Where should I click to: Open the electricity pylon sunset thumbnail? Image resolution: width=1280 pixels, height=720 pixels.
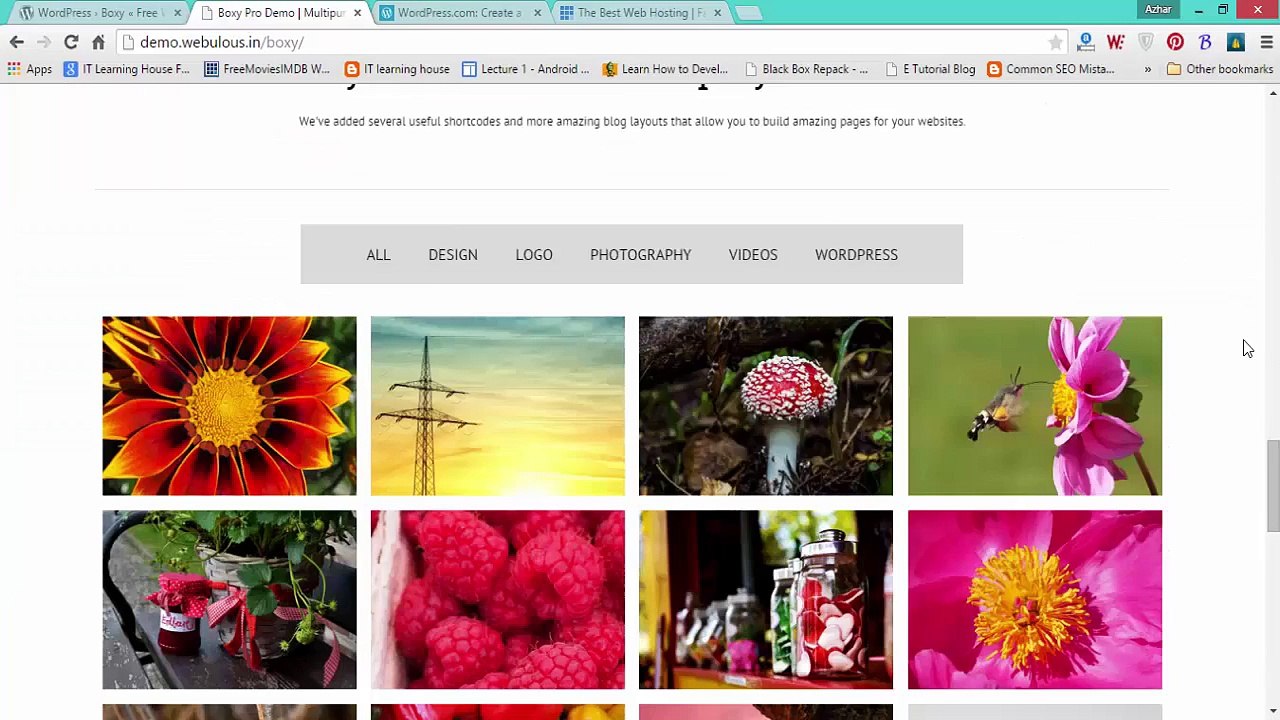(x=497, y=406)
